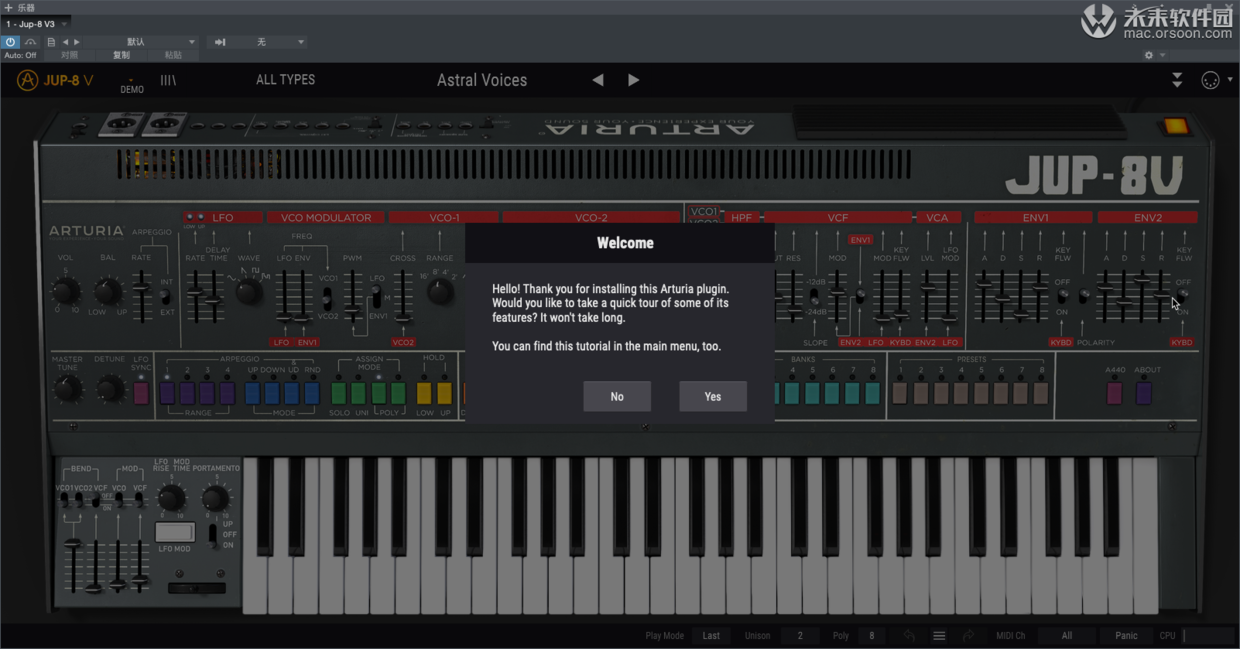The image size is (1240, 649).
Task: Toggle the A440 tuning tone button
Action: click(x=1114, y=393)
